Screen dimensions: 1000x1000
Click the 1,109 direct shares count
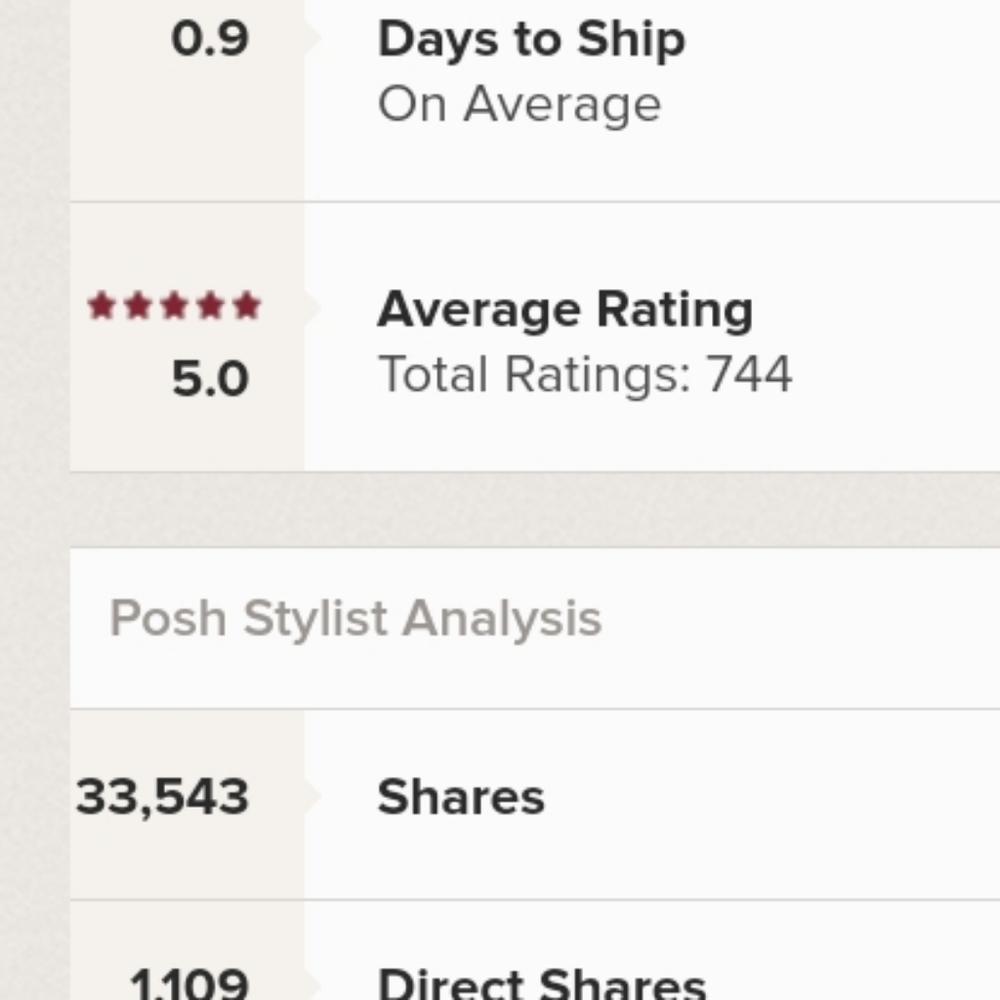coord(189,983)
